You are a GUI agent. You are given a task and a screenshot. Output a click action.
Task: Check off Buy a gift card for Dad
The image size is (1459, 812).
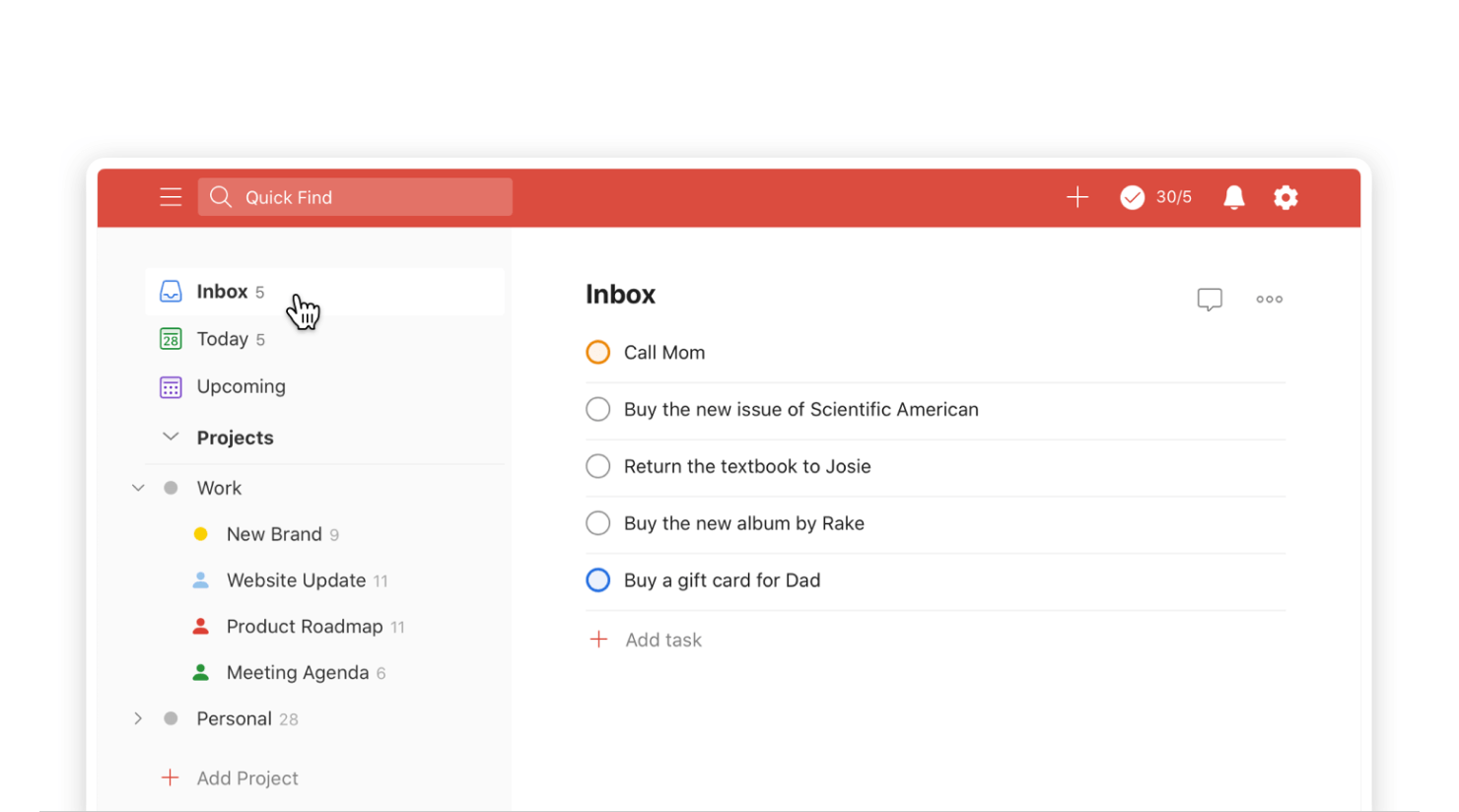(x=598, y=580)
